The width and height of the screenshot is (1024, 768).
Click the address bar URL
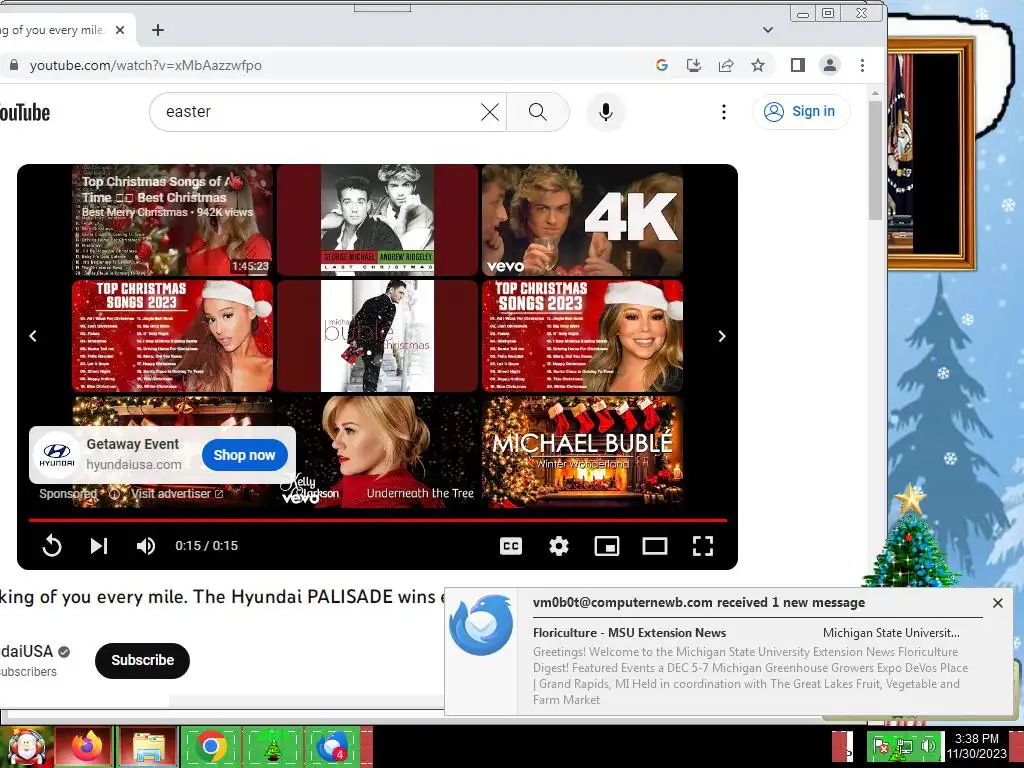[x=146, y=65]
